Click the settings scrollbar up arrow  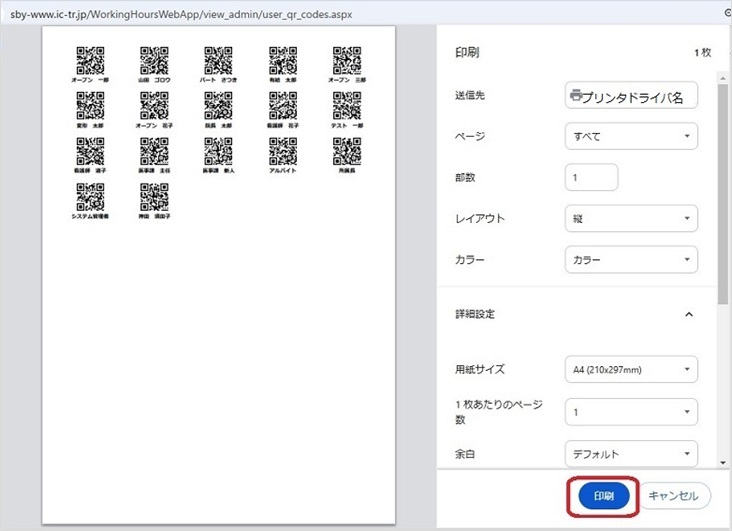723,78
